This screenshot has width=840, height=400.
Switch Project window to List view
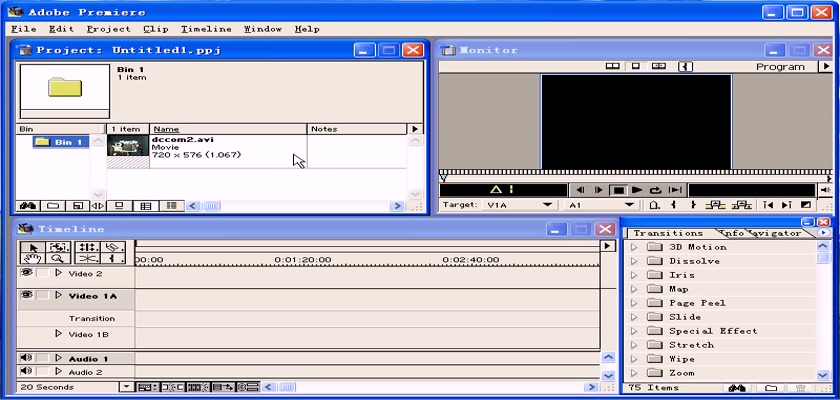(171, 206)
